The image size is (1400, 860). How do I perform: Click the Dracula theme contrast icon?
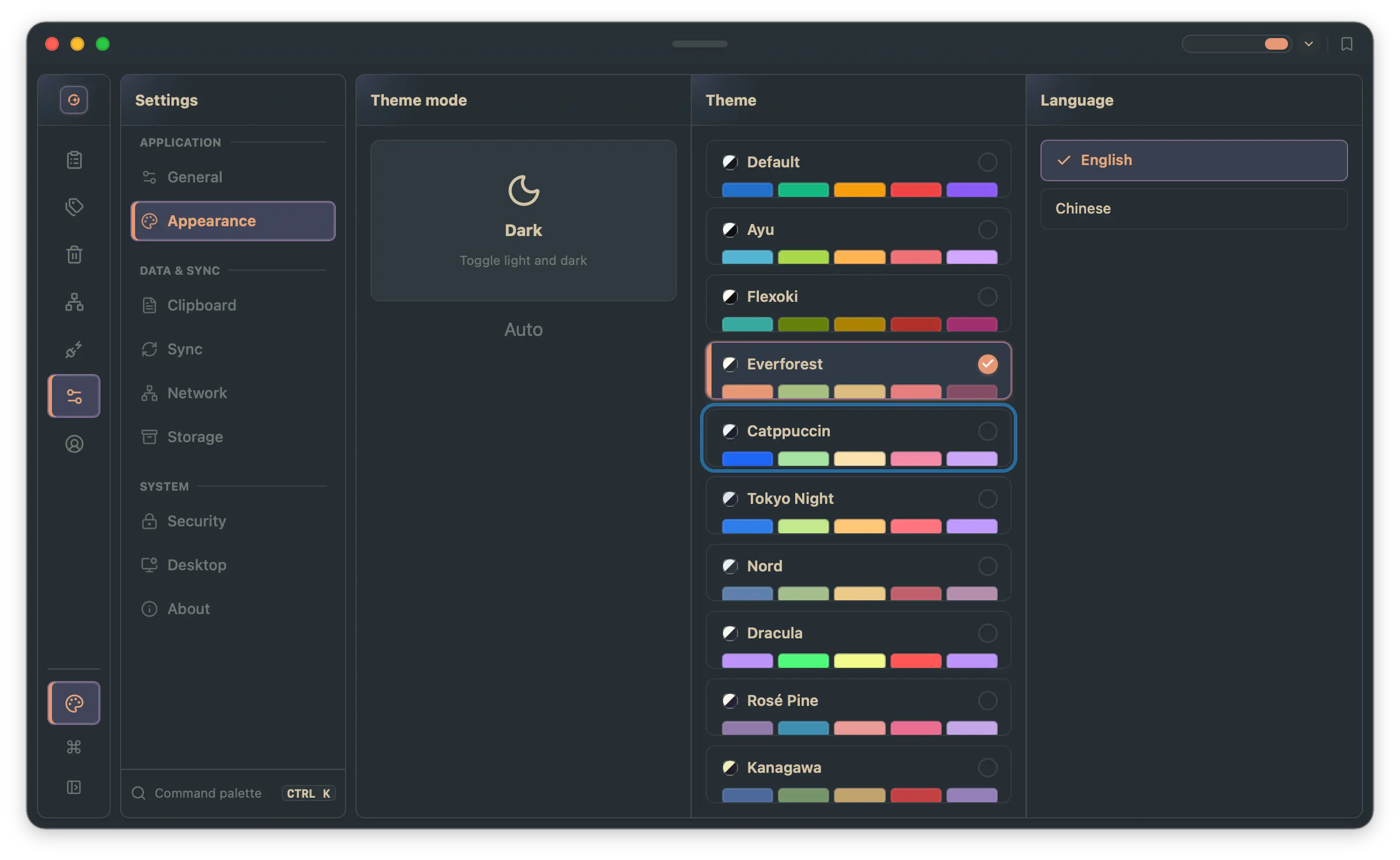(x=730, y=633)
